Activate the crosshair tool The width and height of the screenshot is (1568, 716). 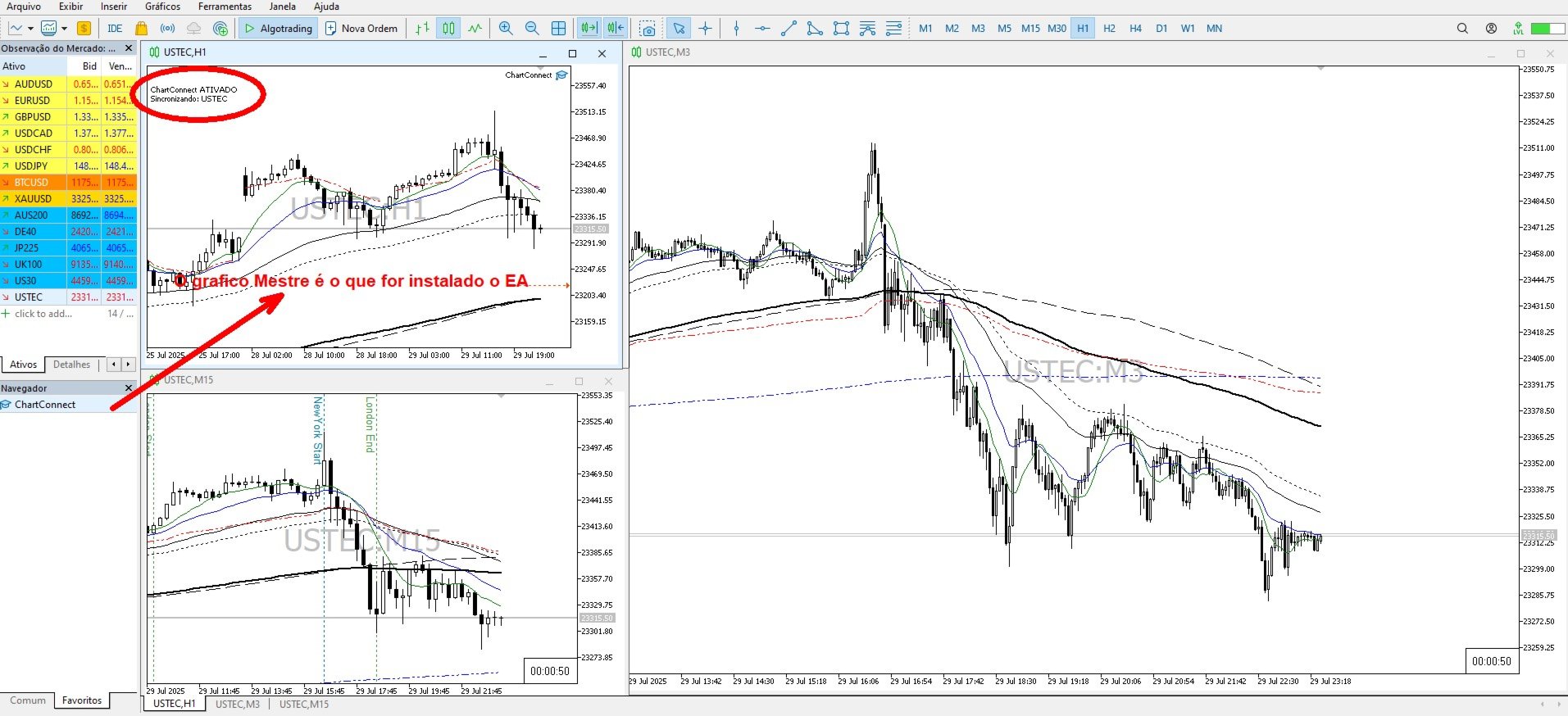coord(705,29)
